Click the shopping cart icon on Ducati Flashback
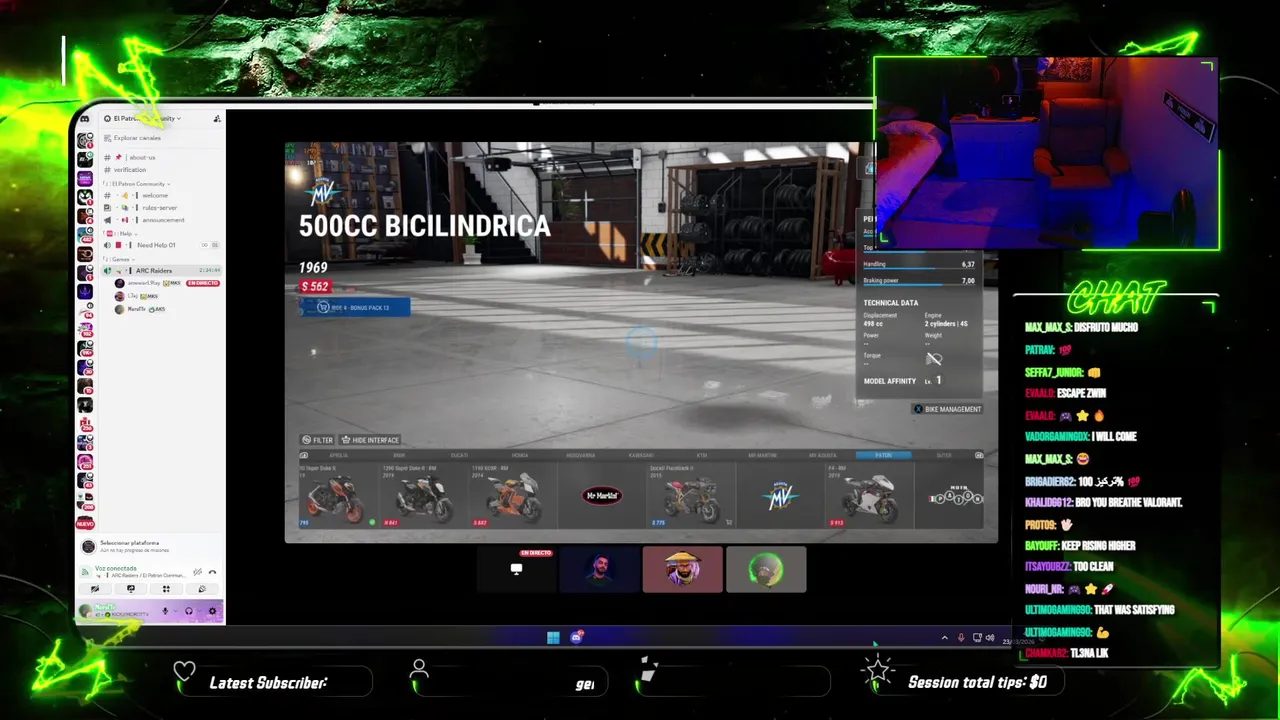Viewport: 1280px width, 720px height. [x=729, y=522]
